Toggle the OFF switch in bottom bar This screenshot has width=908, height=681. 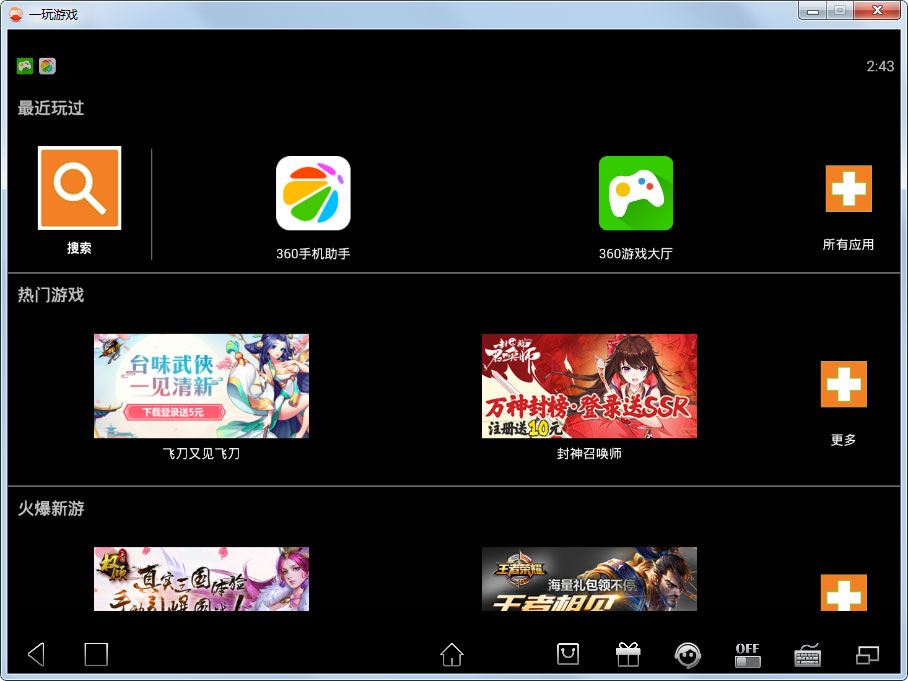coord(747,655)
